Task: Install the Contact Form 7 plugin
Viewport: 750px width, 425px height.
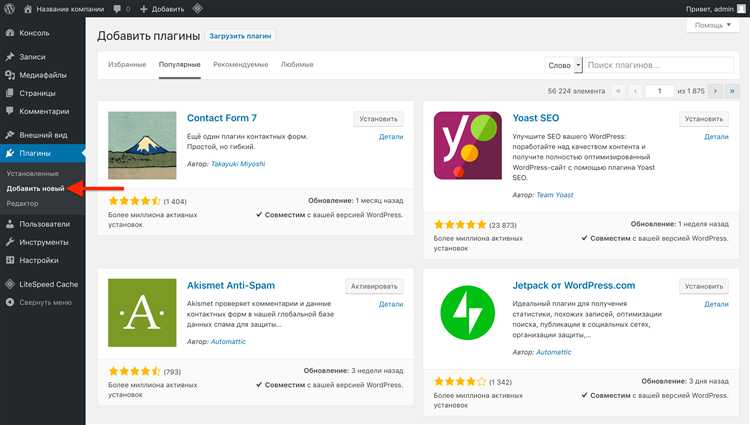Action: (378, 119)
